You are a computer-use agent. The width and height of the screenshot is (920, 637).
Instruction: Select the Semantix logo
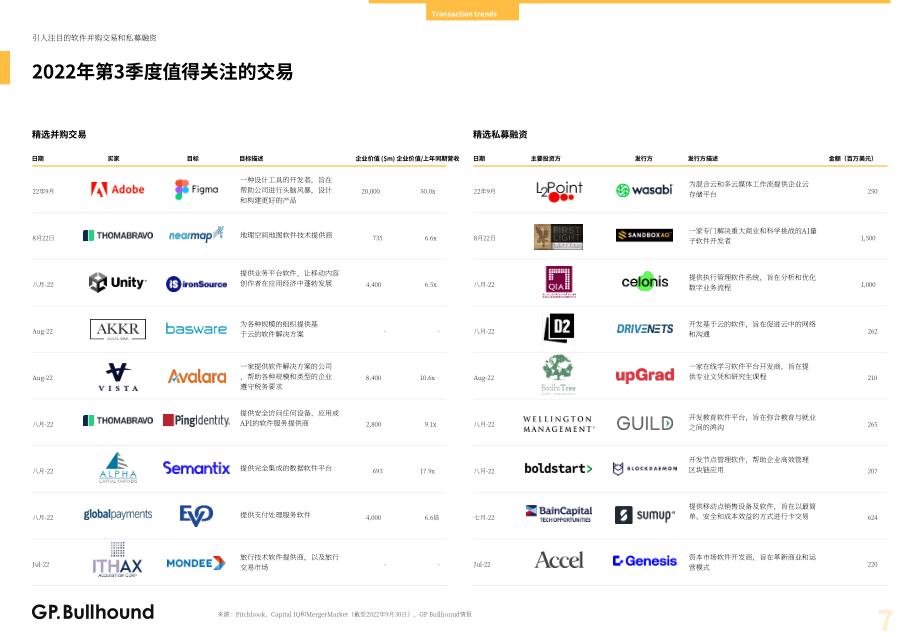(196, 468)
